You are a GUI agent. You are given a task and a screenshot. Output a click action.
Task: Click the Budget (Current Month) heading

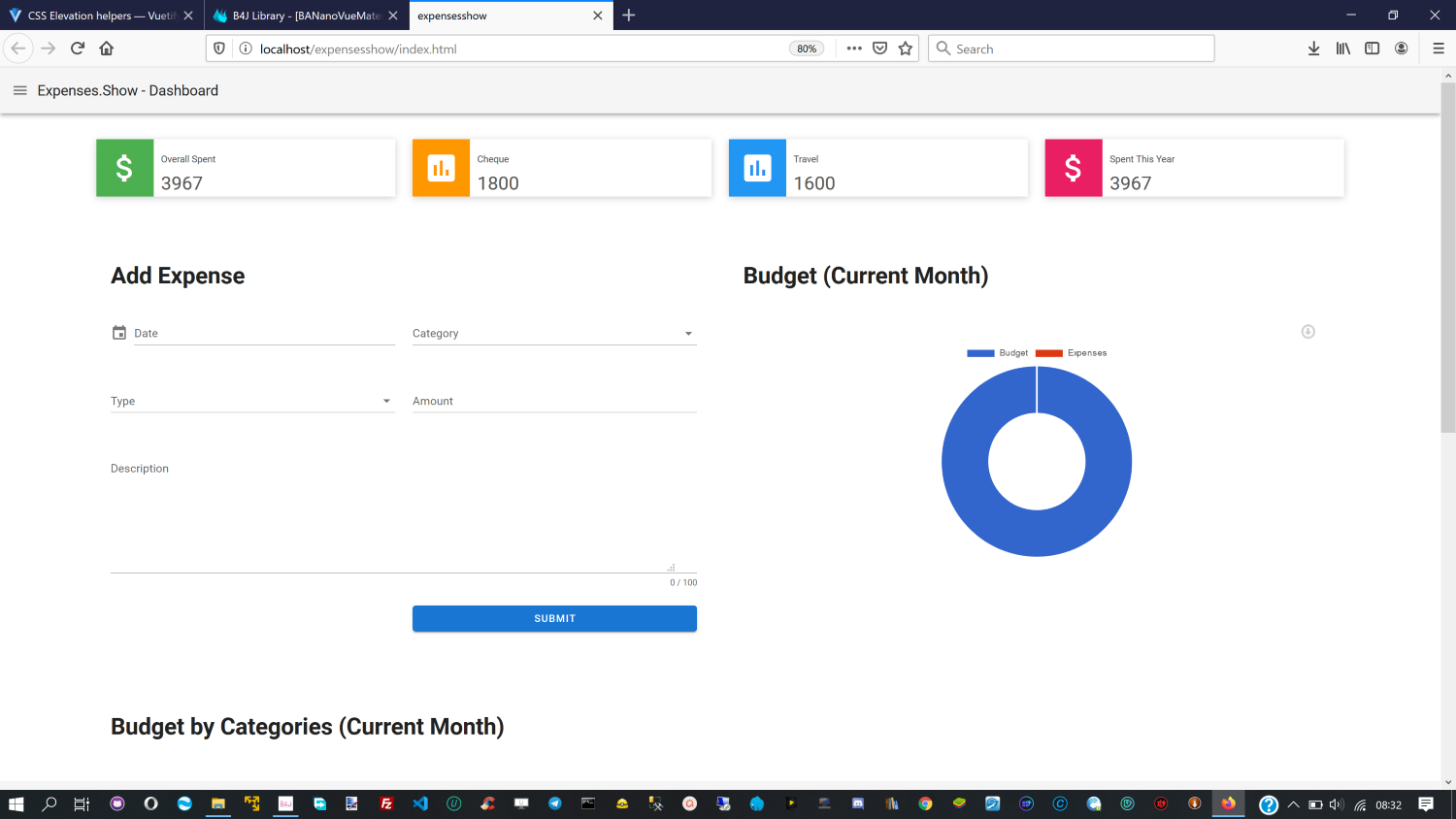pyautogui.click(x=866, y=276)
